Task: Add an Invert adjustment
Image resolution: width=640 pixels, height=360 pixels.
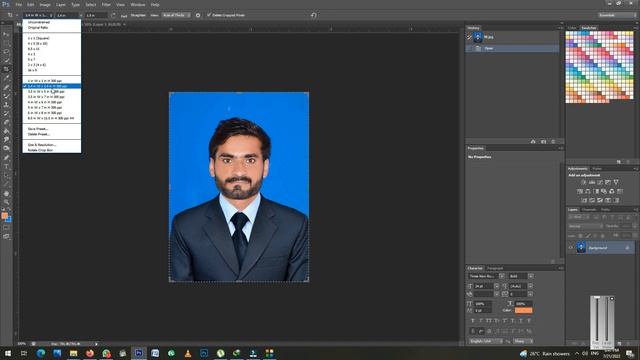Action: 584,200
